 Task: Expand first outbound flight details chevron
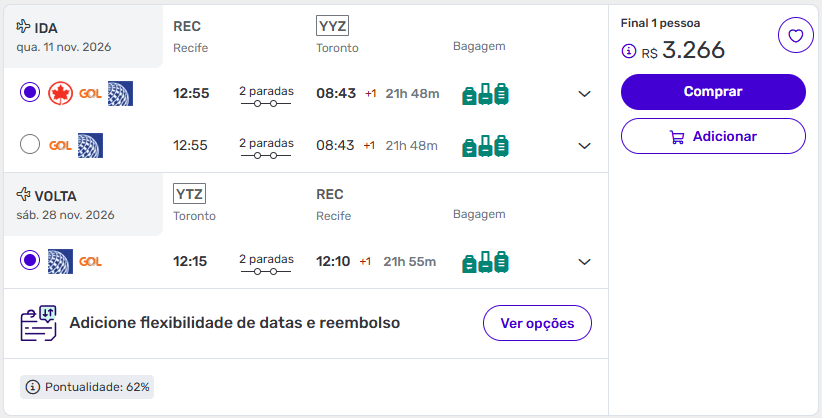(585, 94)
